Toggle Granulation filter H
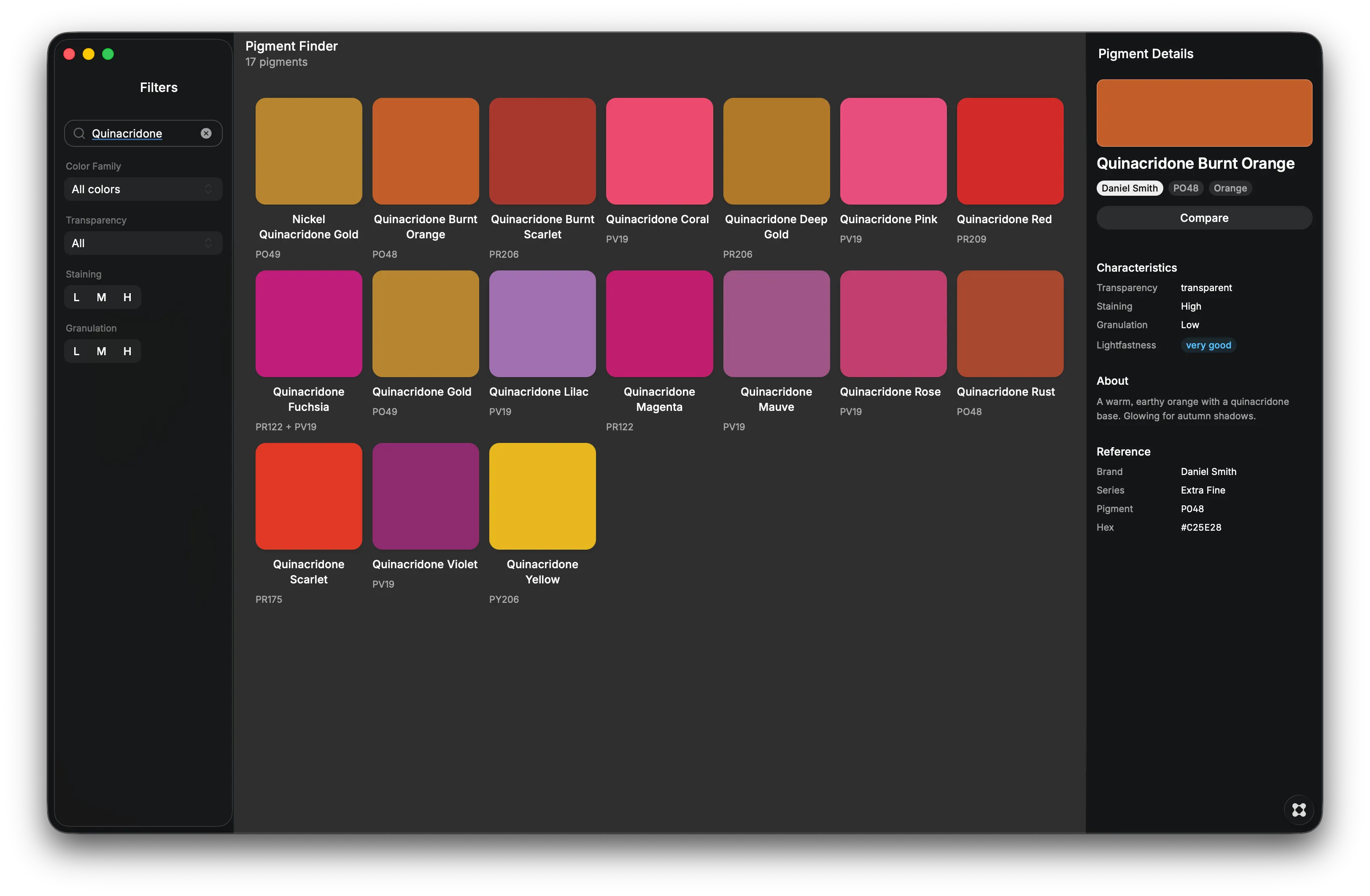 coord(127,351)
